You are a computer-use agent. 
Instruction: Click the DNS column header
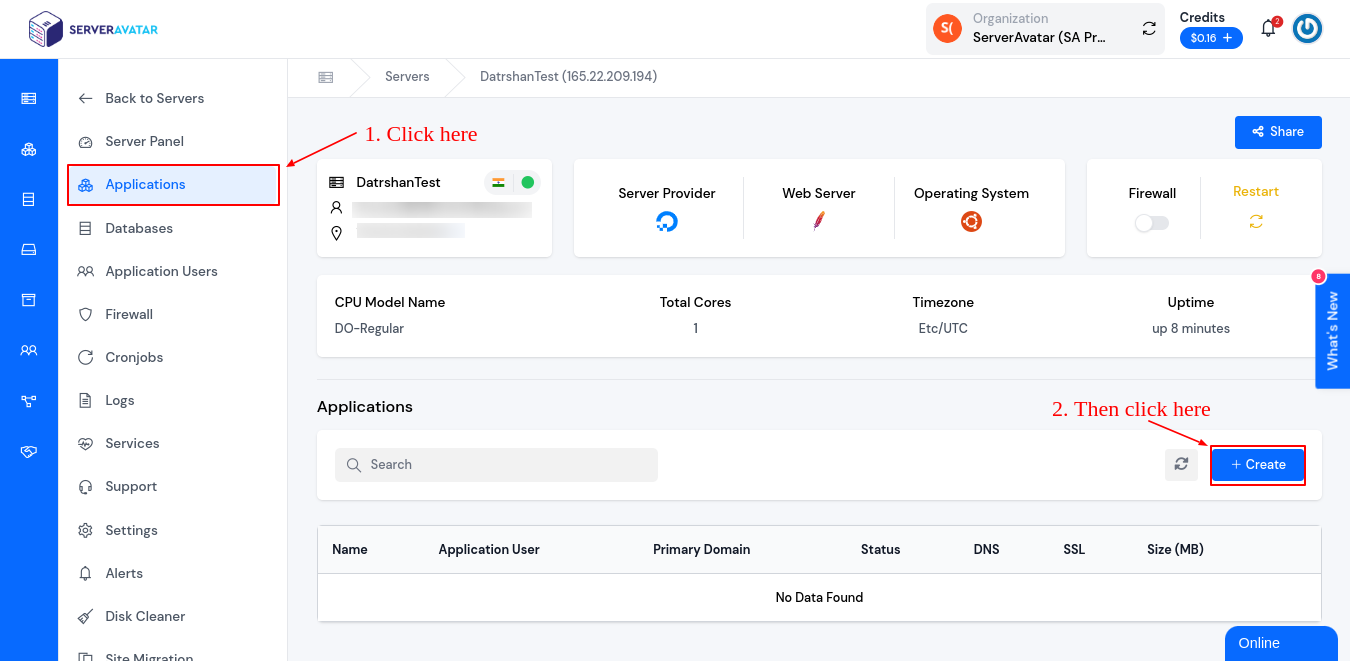[x=986, y=549]
